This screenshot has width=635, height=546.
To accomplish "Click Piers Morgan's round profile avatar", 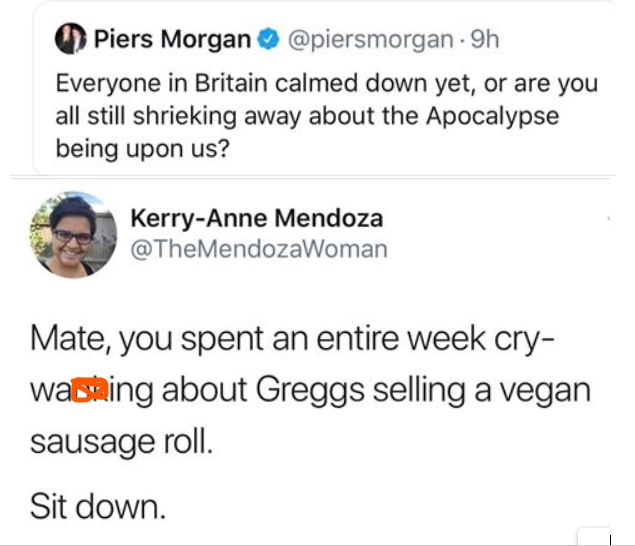I will point(71,41).
